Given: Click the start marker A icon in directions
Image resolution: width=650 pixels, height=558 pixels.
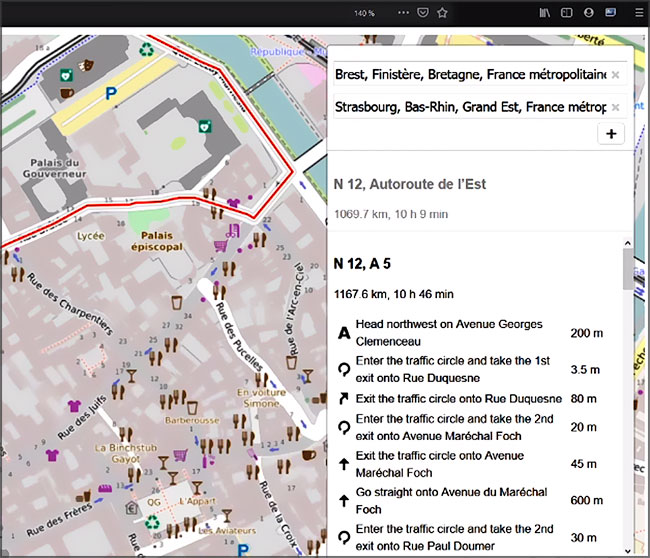Looking at the screenshot, I should (x=344, y=333).
